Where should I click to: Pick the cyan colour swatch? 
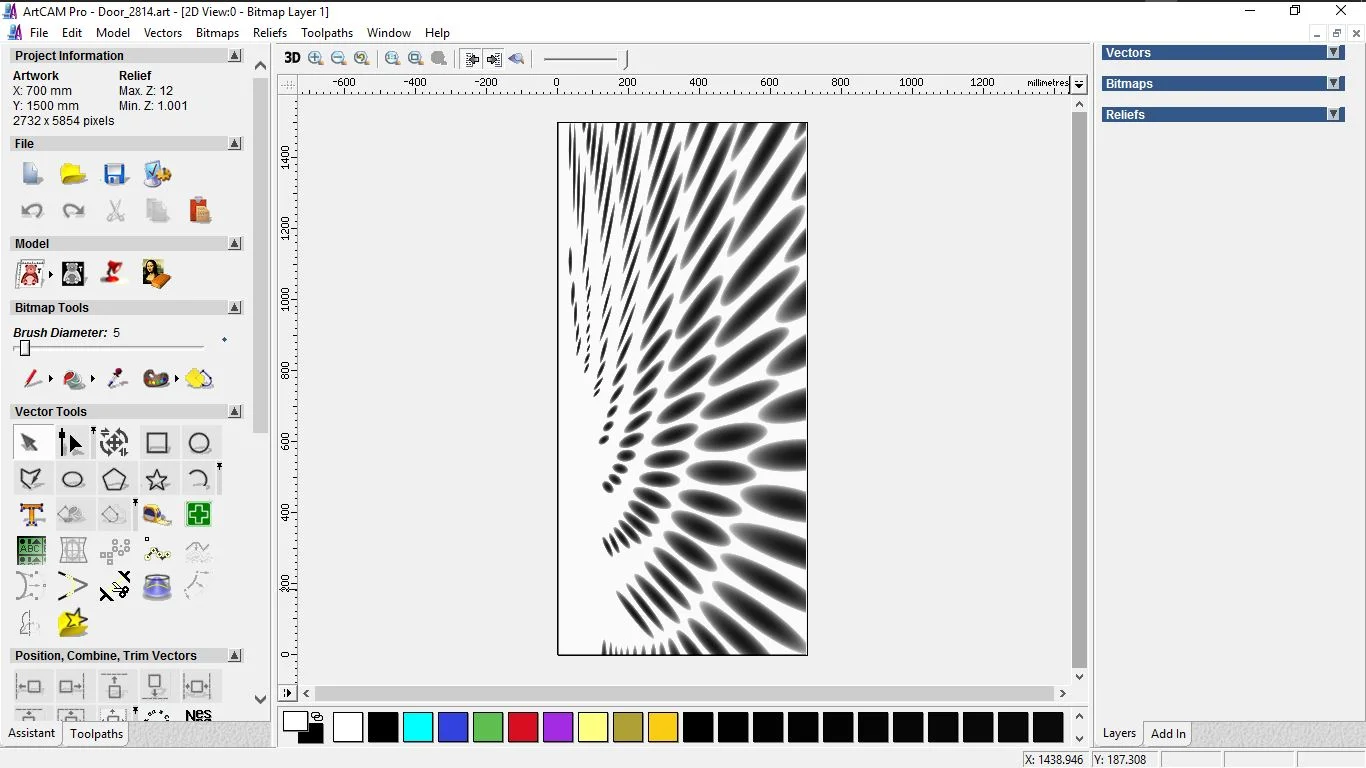[x=418, y=727]
